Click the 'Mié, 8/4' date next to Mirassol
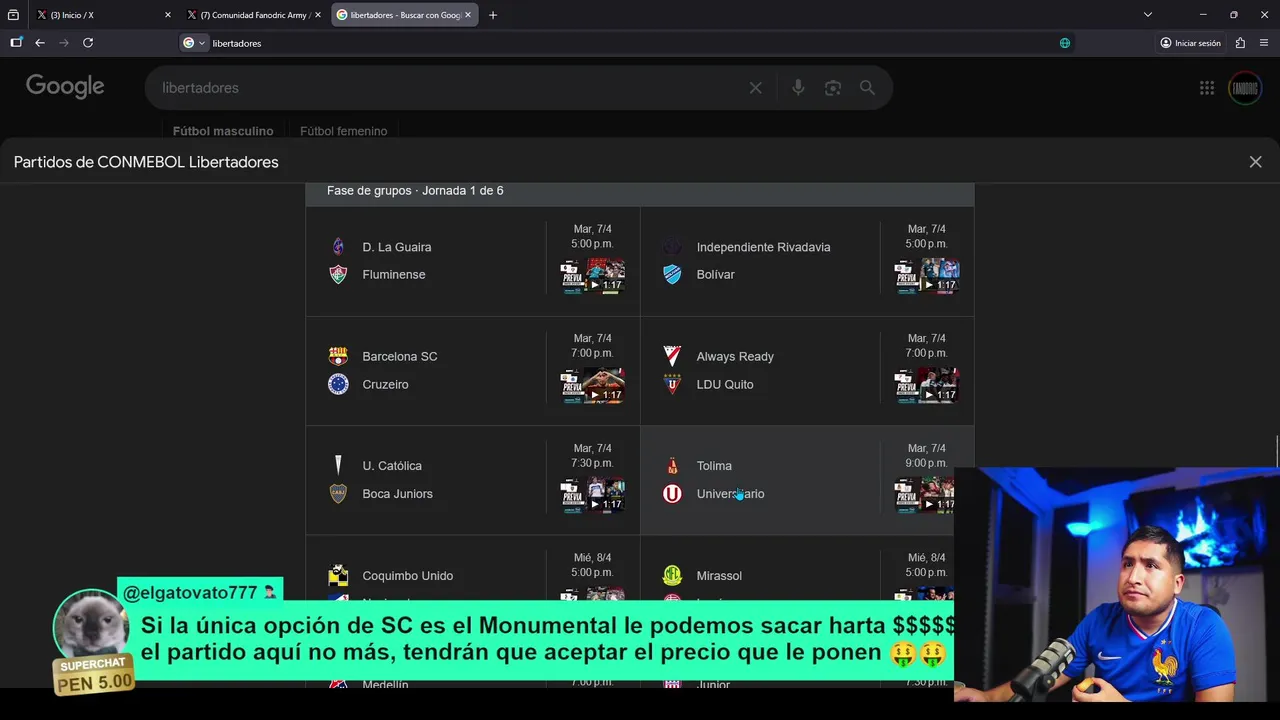Image resolution: width=1280 pixels, height=720 pixels. click(x=927, y=558)
